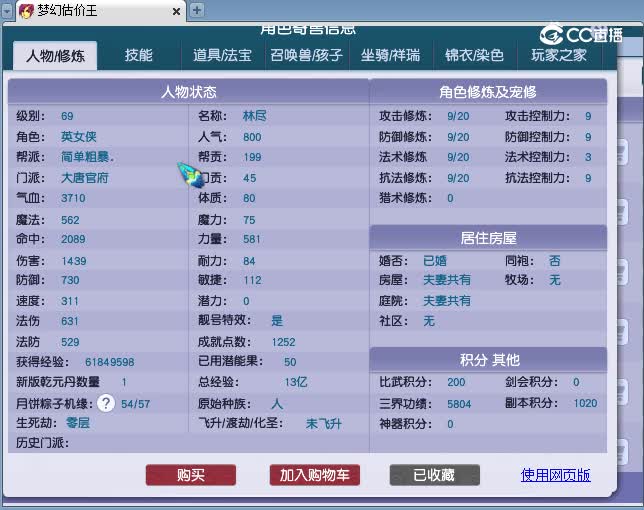Click the red 购买 button
Viewport: 644px width, 510px height.
[x=191, y=475]
